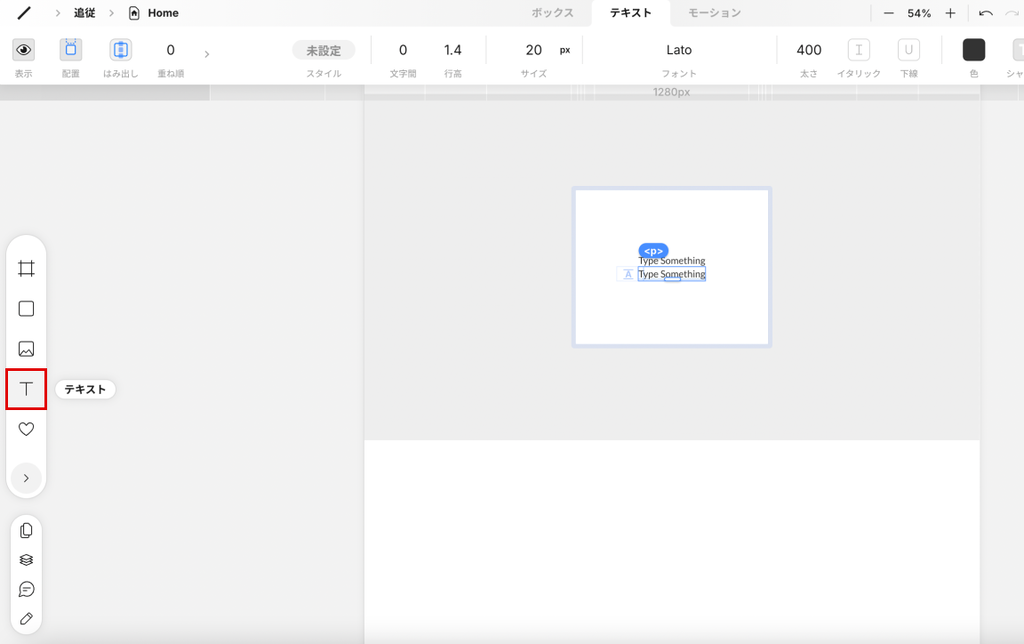The height and width of the screenshot is (644, 1024).
Task: Open the 未設定 style dropdown
Action: click(x=323, y=50)
